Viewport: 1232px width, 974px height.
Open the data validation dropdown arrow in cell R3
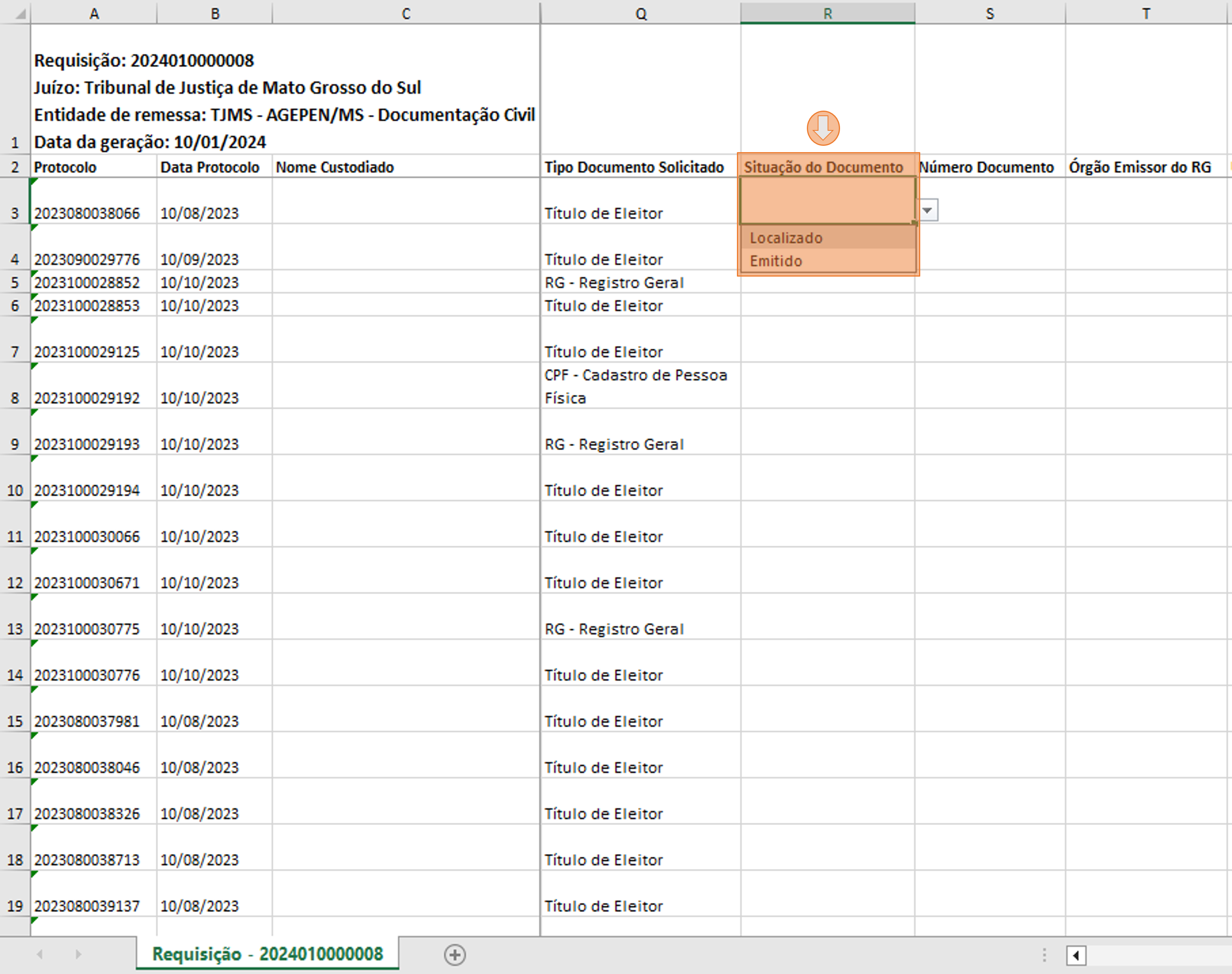pyautogui.click(x=928, y=211)
